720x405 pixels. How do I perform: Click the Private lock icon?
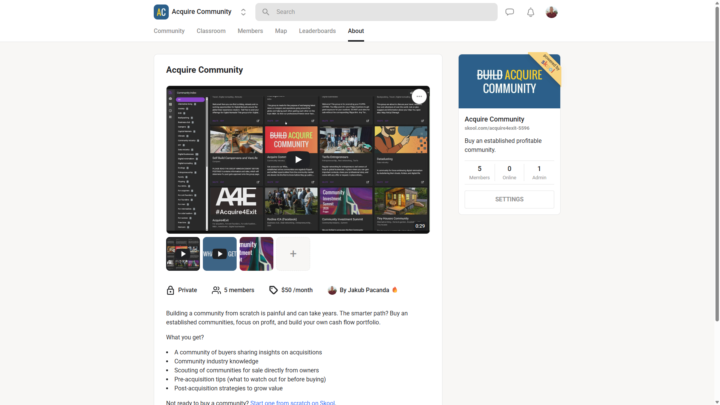170,290
